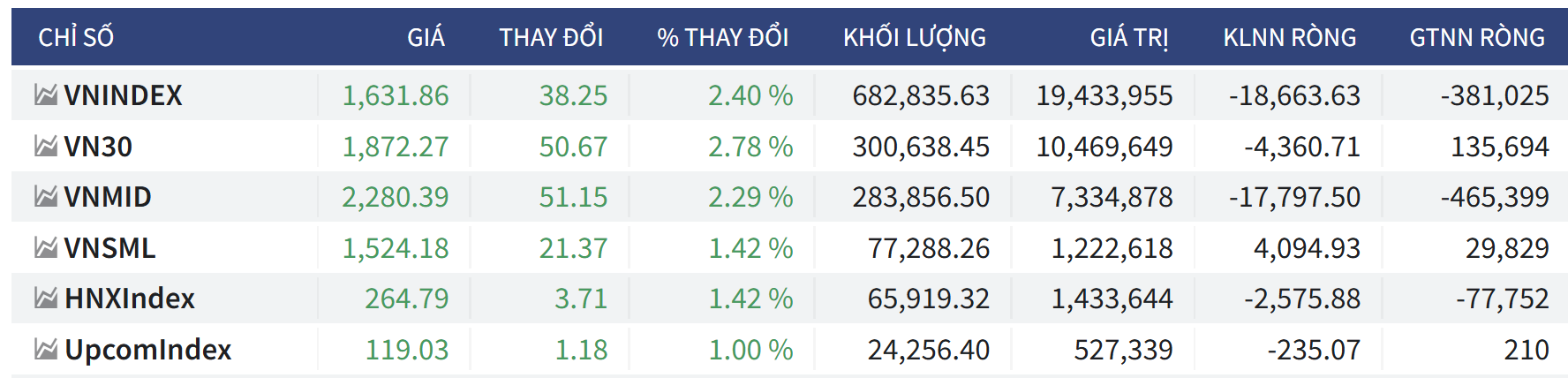Open the chart icon next to VN30
Image resolution: width=1568 pixels, height=378 pixels.
pyautogui.click(x=46, y=146)
